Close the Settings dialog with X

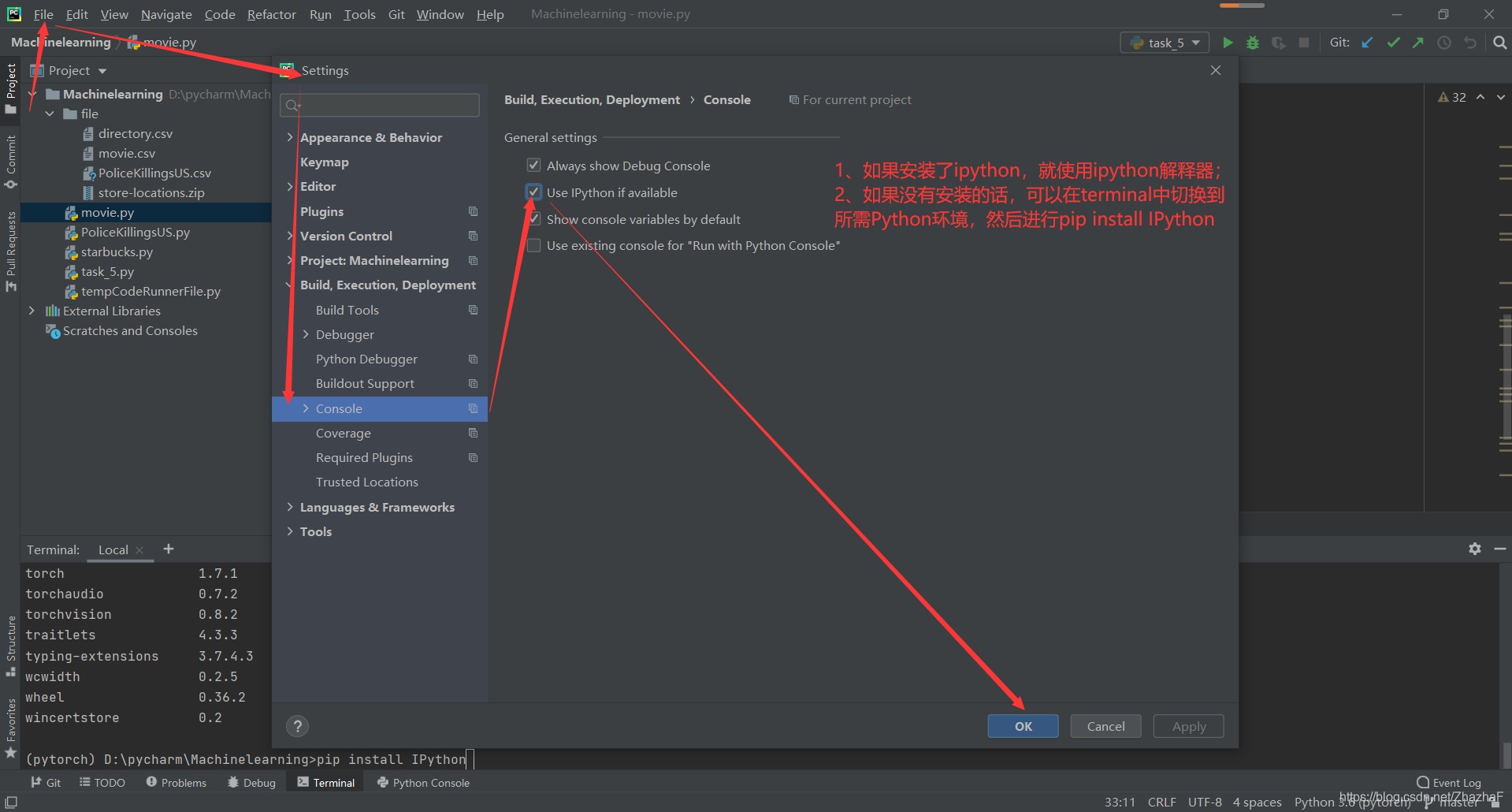pyautogui.click(x=1216, y=70)
